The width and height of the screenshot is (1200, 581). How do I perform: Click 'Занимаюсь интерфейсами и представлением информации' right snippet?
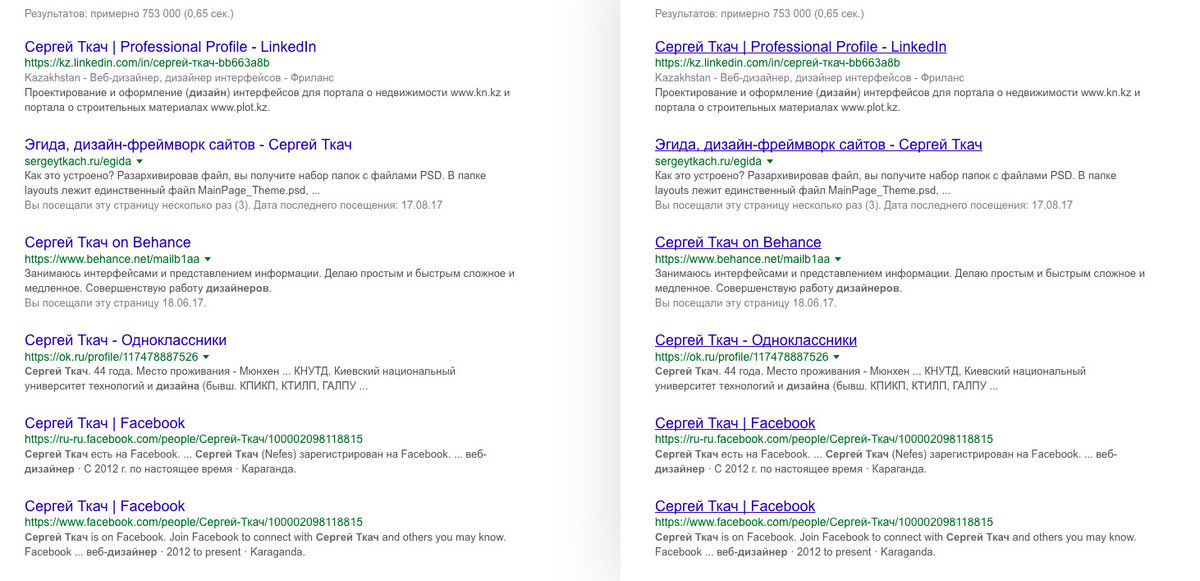pos(900,280)
